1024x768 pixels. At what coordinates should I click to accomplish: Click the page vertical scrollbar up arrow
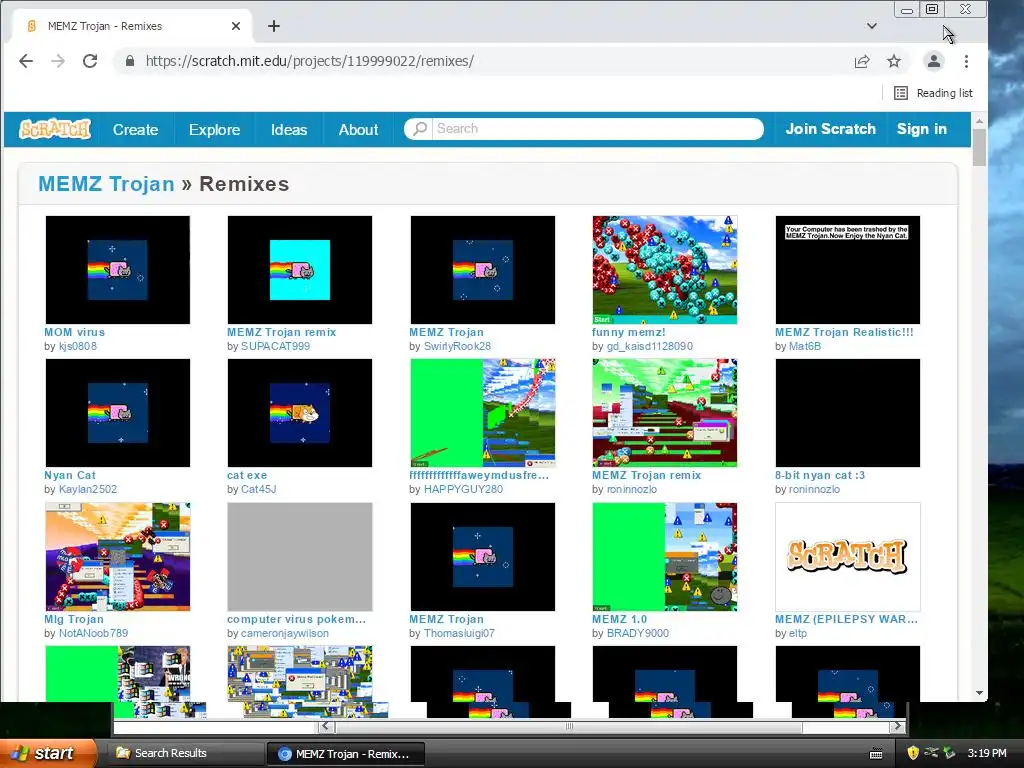click(x=979, y=121)
